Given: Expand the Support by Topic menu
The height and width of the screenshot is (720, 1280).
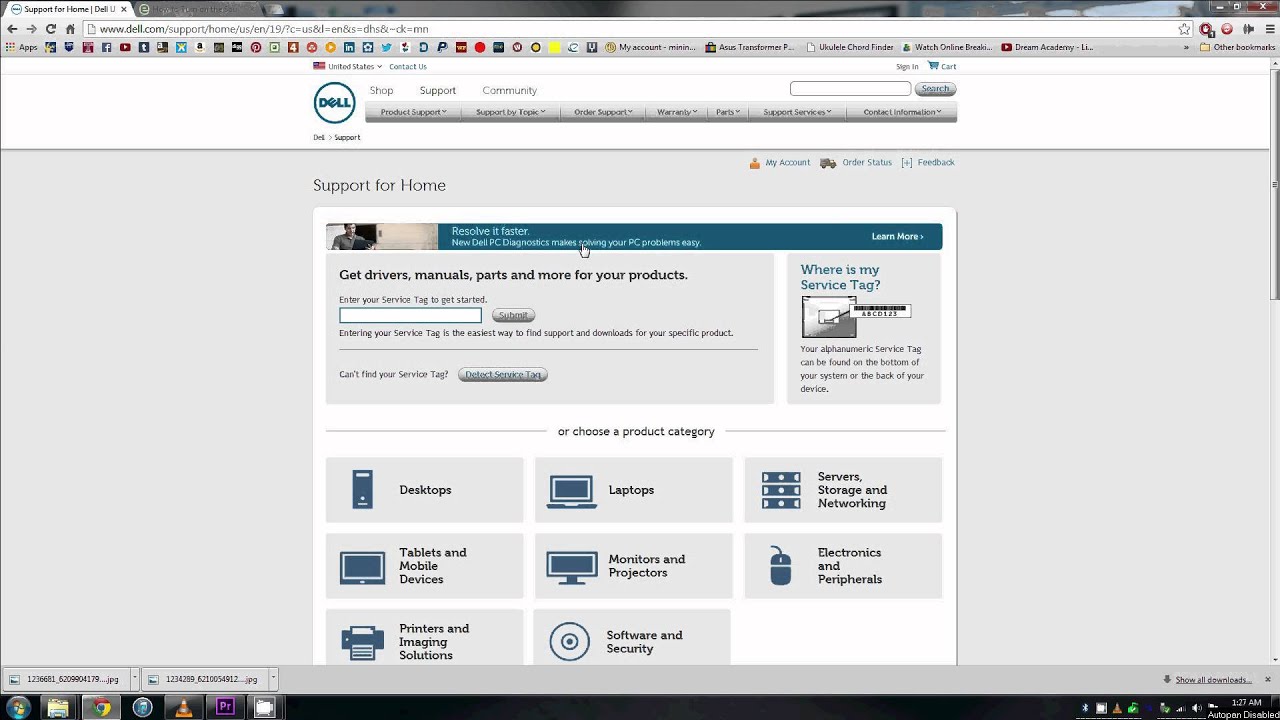Looking at the screenshot, I should [510, 112].
